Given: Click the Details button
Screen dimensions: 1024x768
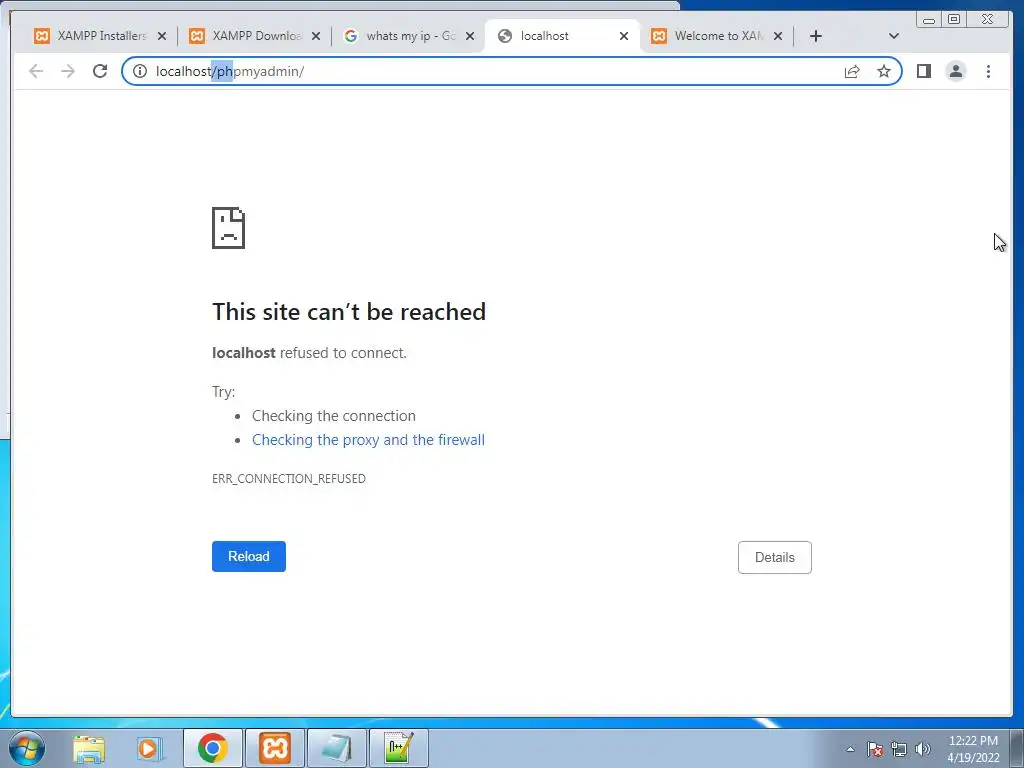Looking at the screenshot, I should (775, 558).
